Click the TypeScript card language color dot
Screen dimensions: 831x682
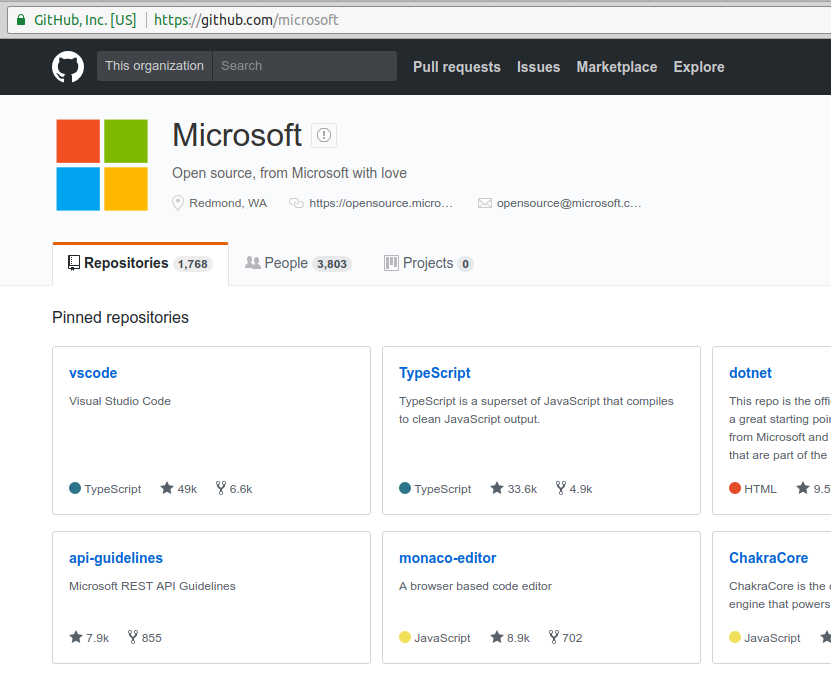tap(405, 488)
